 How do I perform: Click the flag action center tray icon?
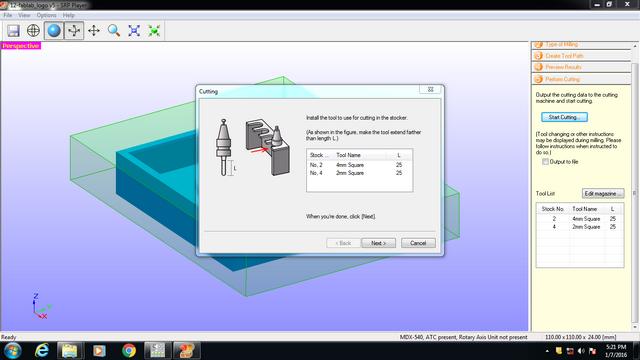[593, 351]
